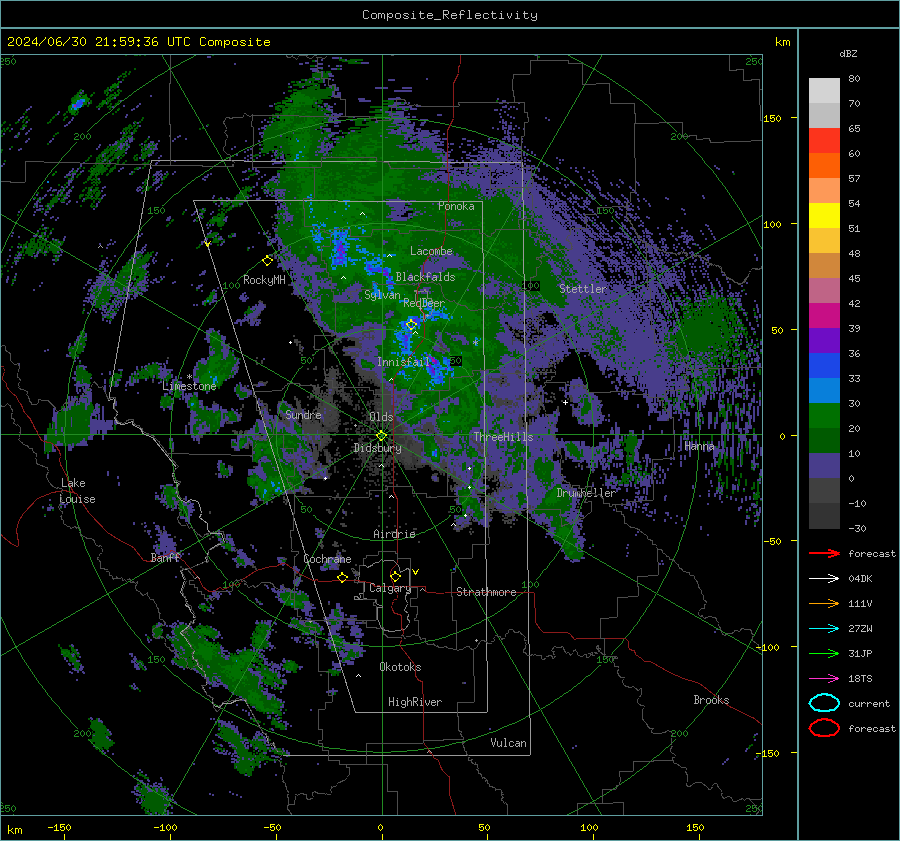Click the green 31JP arrow icon
900x841 pixels.
pyautogui.click(x=824, y=653)
